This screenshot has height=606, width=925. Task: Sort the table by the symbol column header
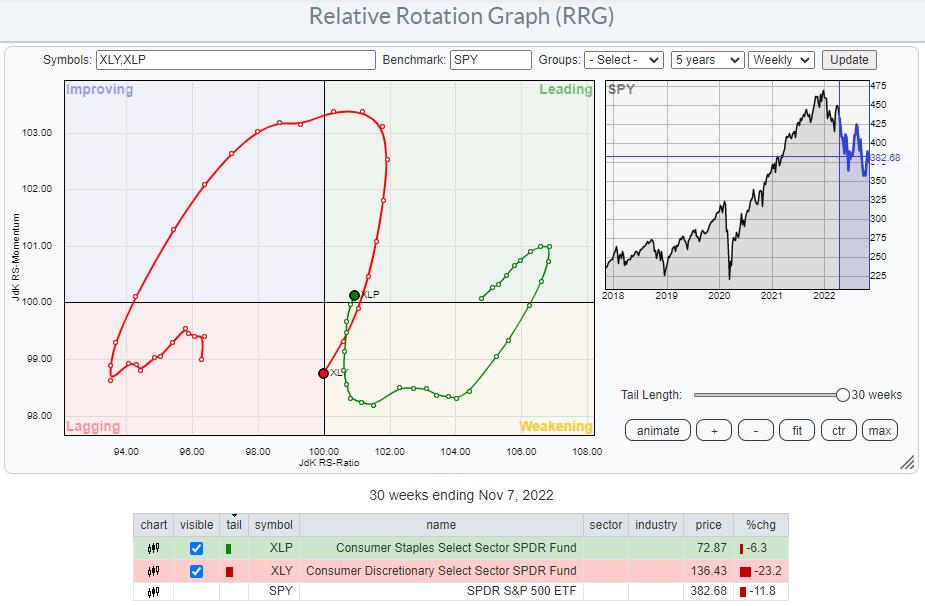click(x=273, y=525)
